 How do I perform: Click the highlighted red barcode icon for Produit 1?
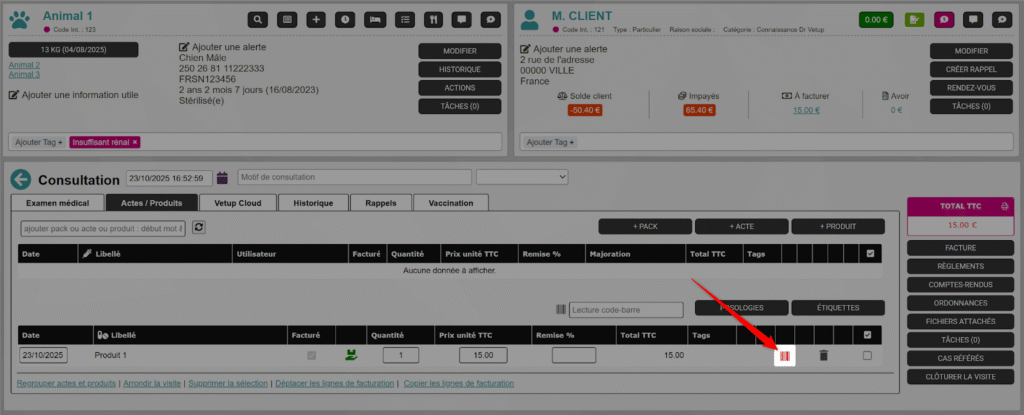click(785, 355)
